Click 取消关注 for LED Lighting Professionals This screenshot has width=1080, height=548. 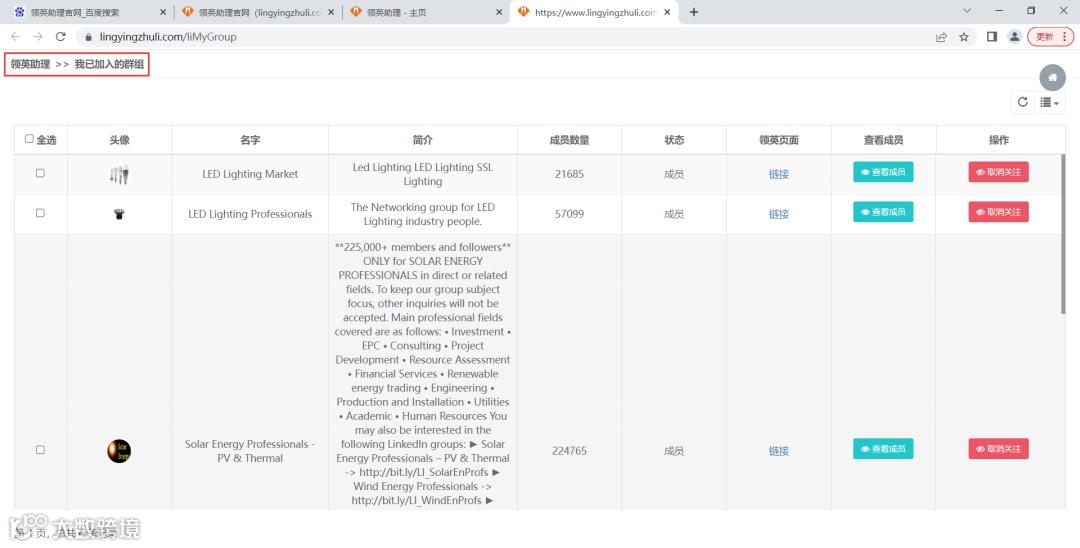(x=998, y=212)
